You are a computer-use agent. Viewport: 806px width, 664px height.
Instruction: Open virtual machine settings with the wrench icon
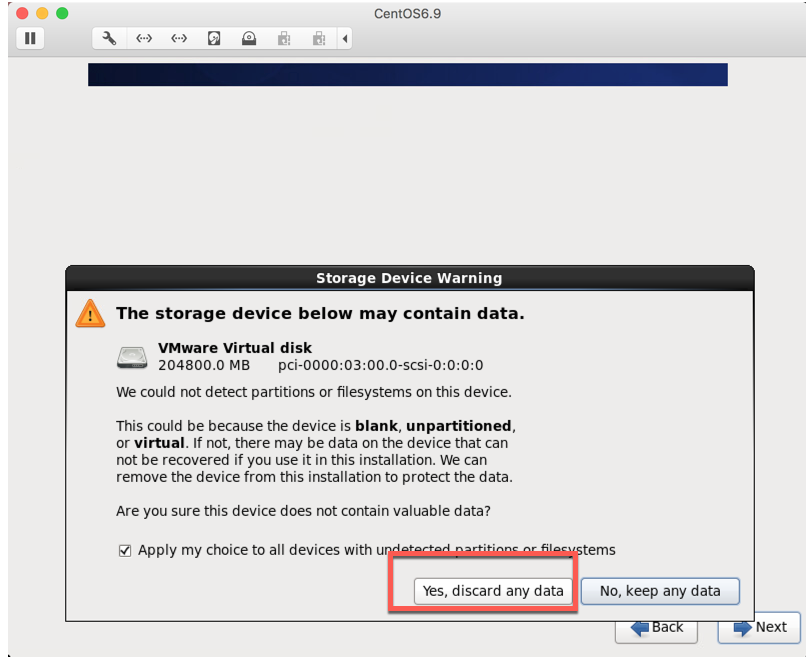click(108, 38)
